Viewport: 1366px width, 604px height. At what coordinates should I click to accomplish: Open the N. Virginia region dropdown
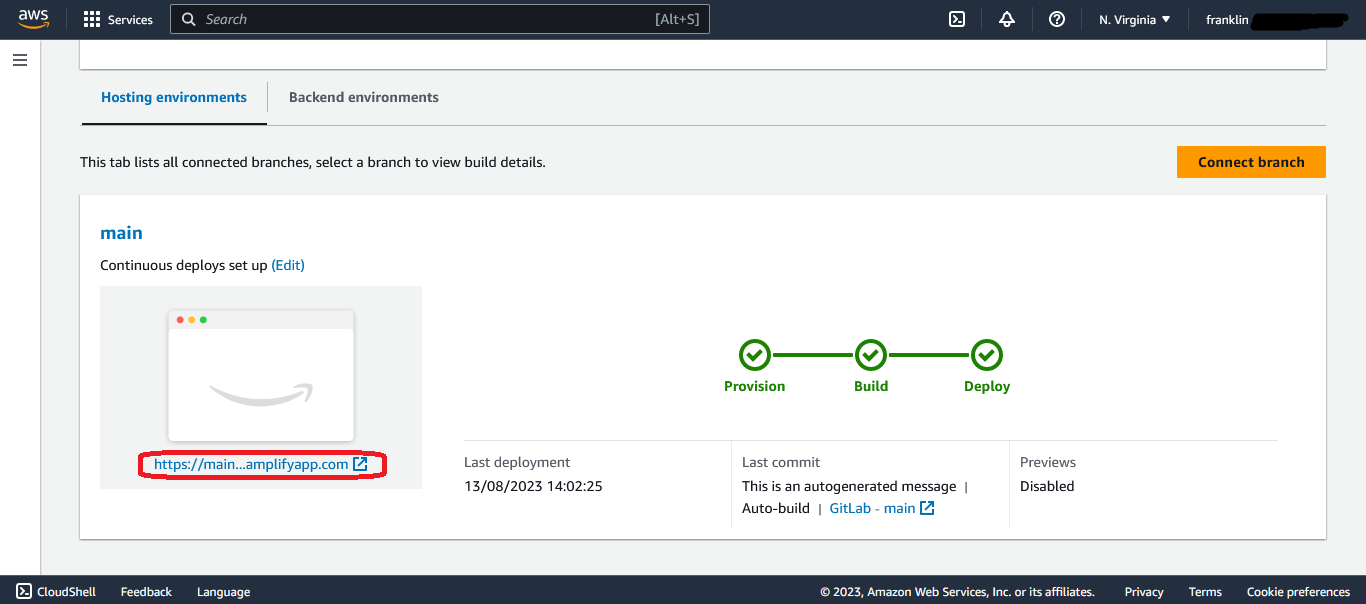[1134, 19]
